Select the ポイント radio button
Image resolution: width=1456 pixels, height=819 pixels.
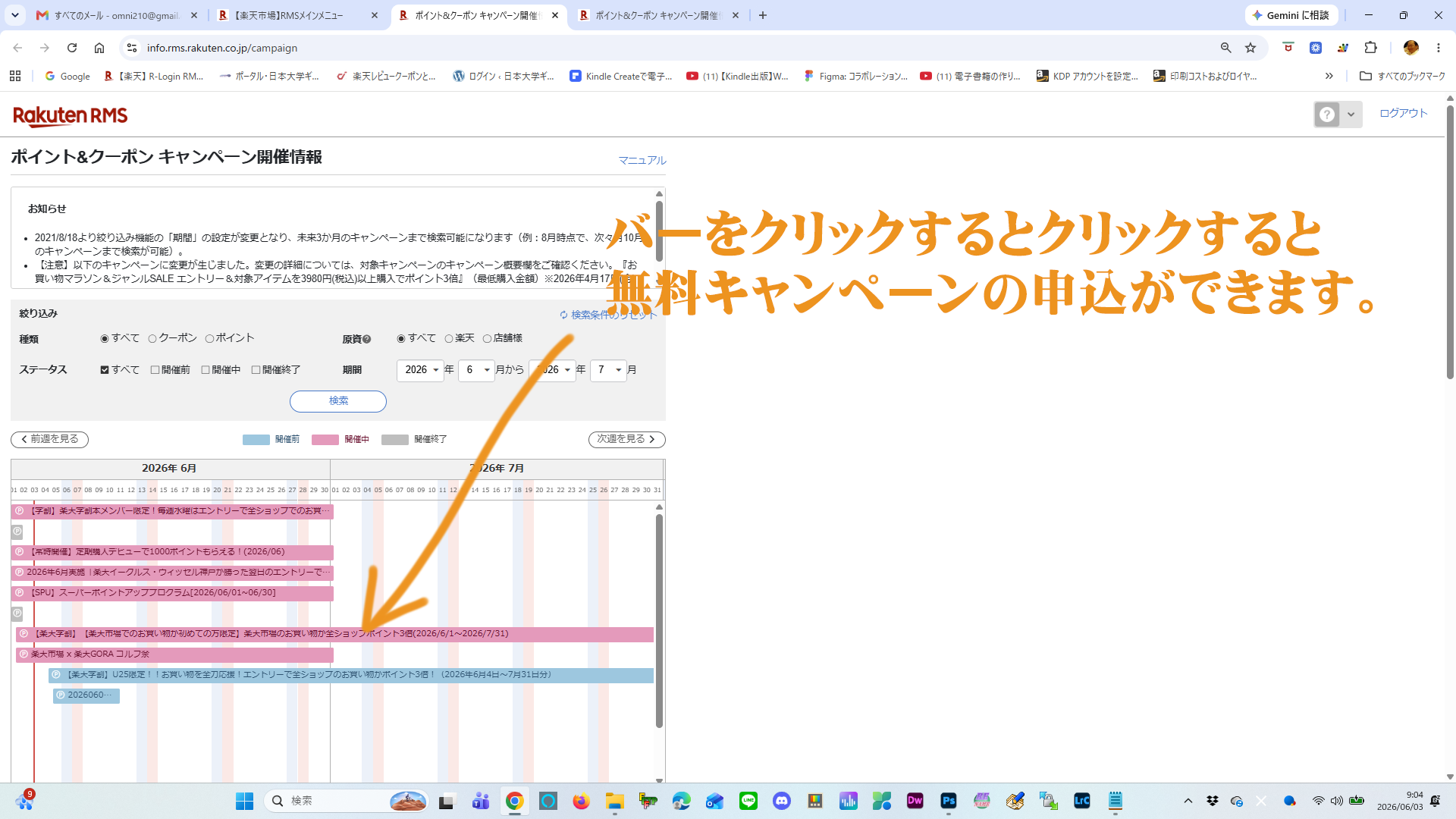tap(209, 339)
